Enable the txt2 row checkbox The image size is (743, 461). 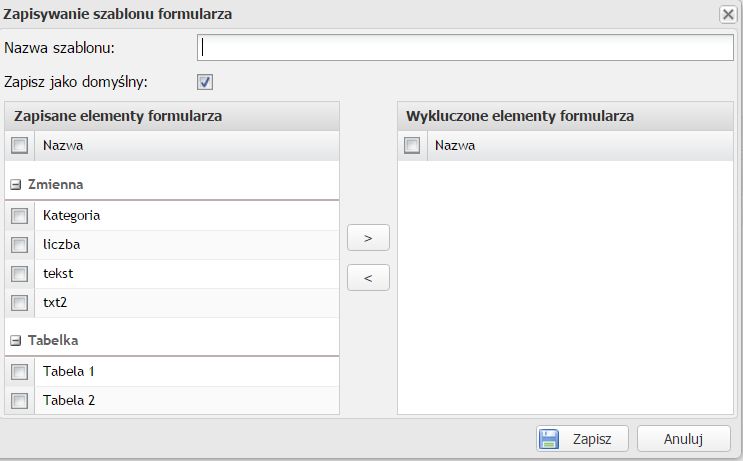point(20,302)
